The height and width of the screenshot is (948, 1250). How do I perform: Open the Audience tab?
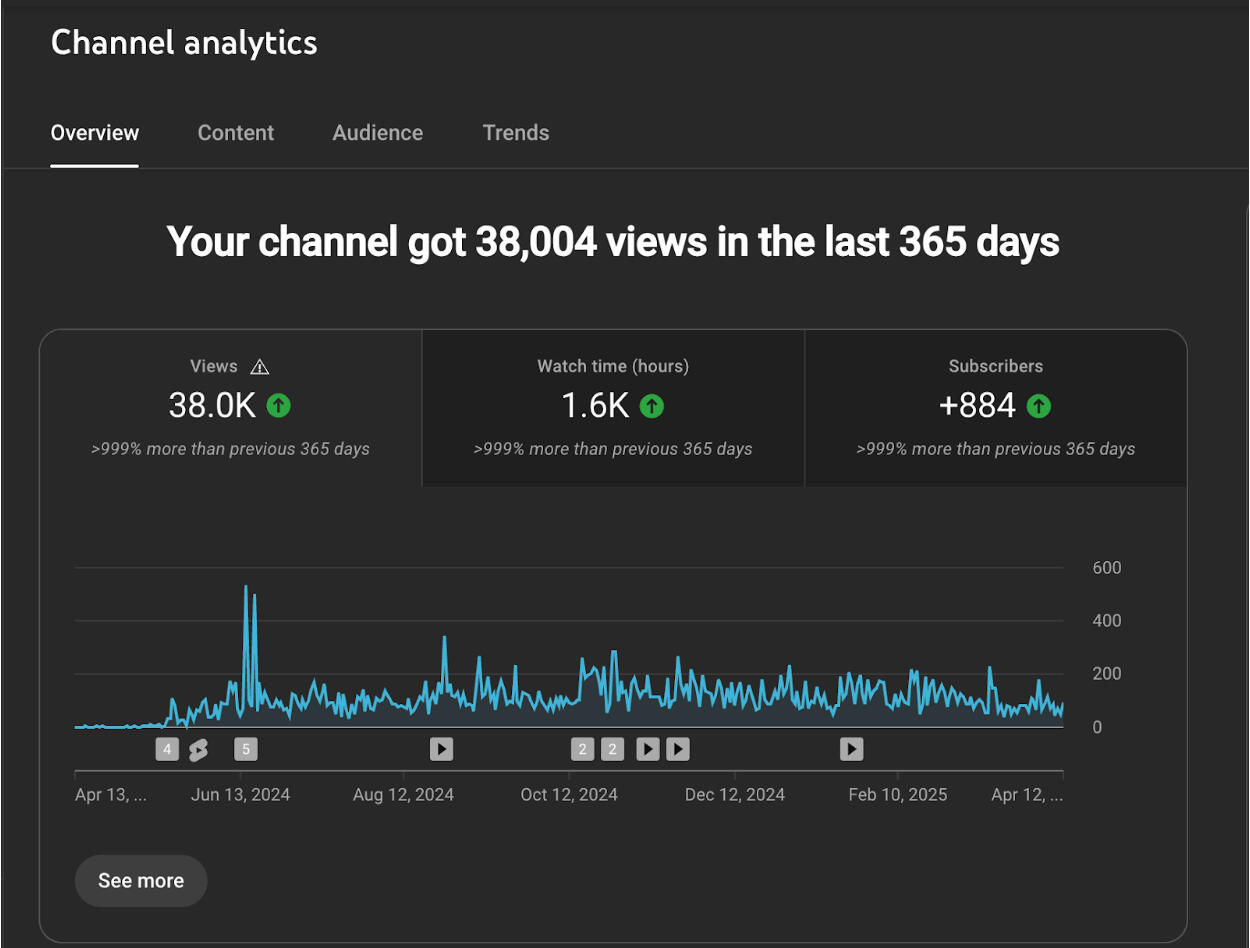378,133
